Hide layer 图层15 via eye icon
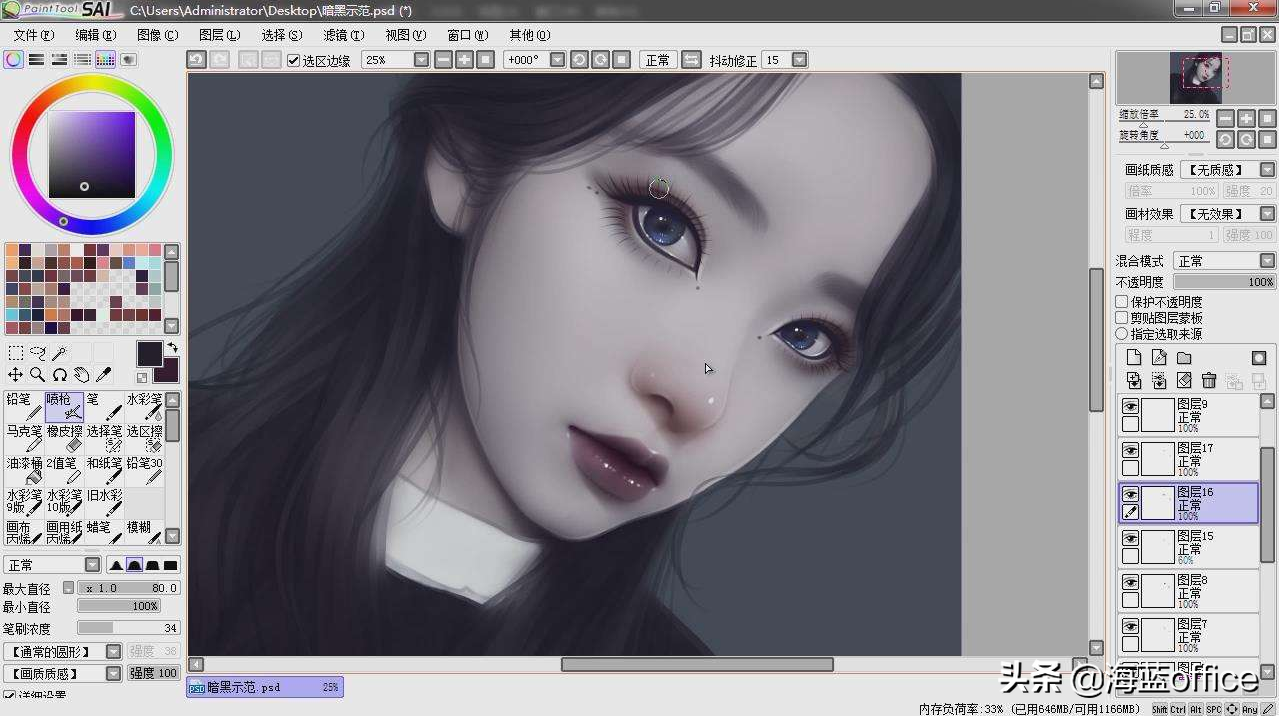 click(1130, 538)
